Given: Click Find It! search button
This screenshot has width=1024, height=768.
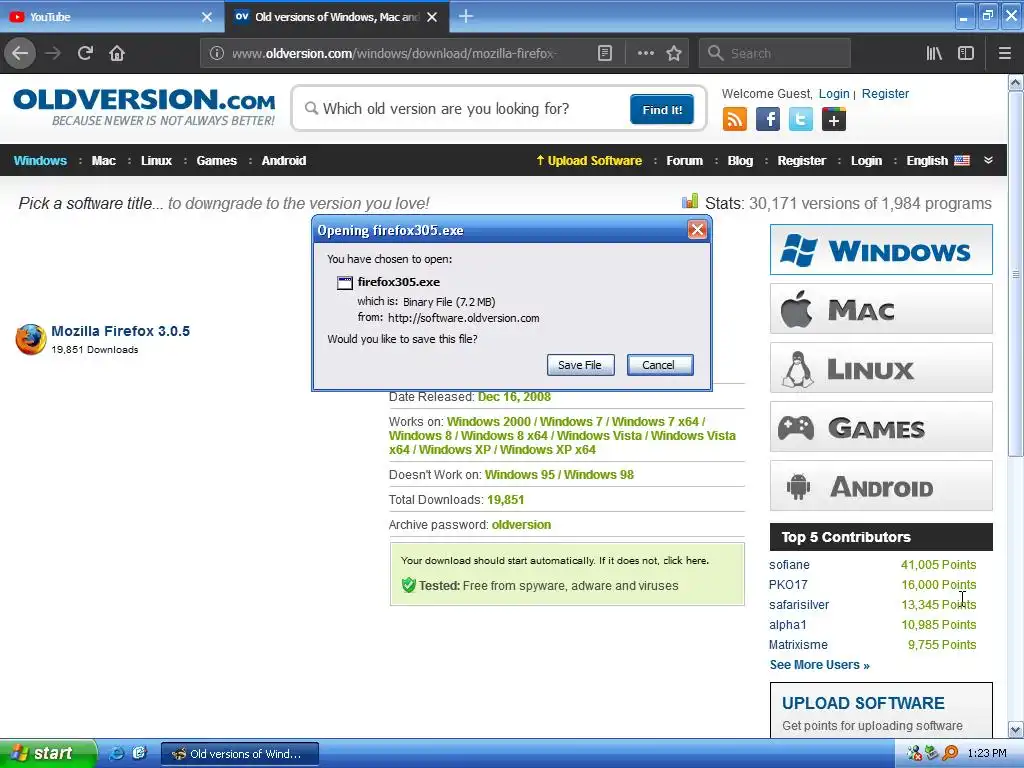Looking at the screenshot, I should [x=662, y=109].
